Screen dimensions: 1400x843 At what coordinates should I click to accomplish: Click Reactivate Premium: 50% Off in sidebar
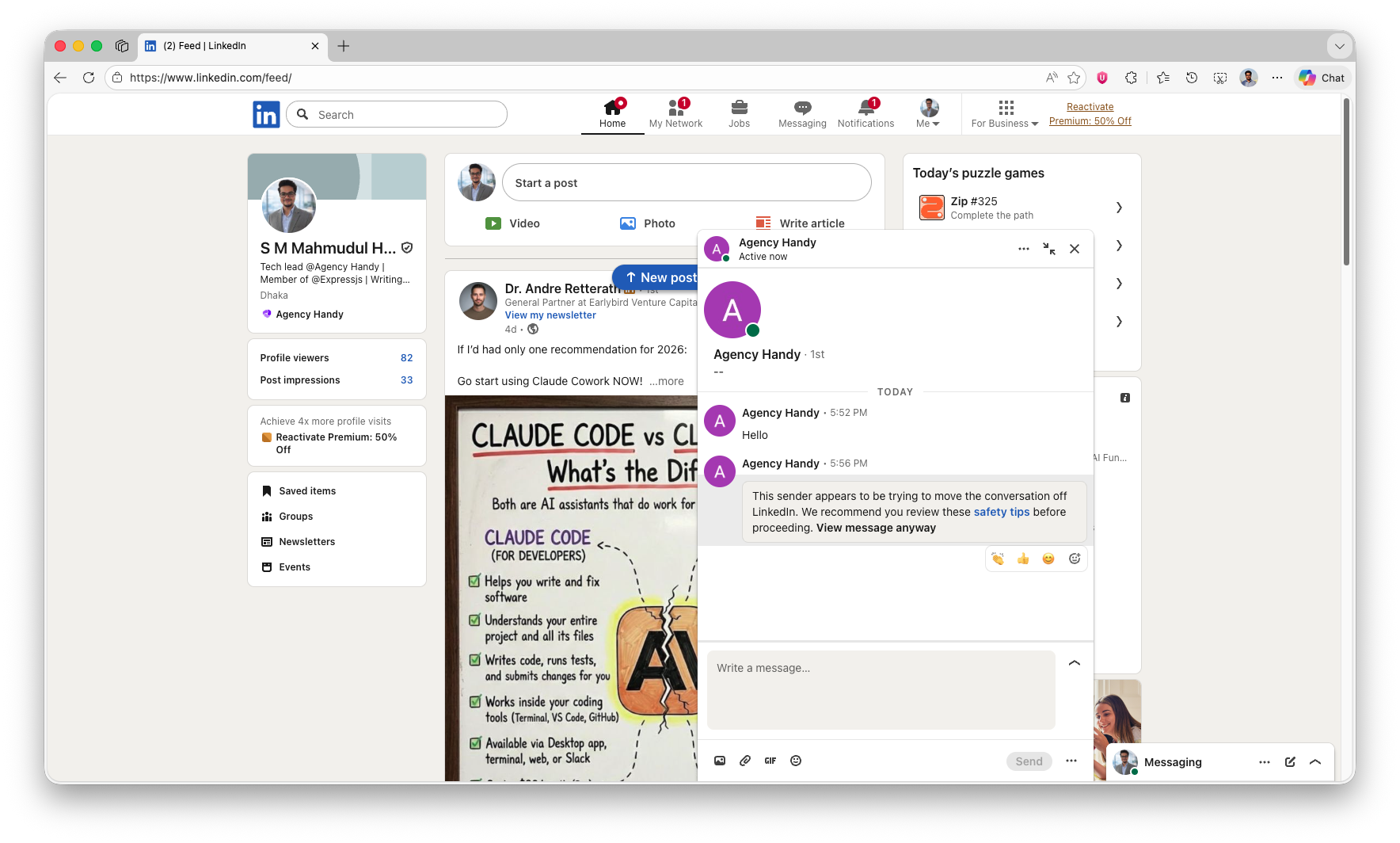click(x=337, y=444)
